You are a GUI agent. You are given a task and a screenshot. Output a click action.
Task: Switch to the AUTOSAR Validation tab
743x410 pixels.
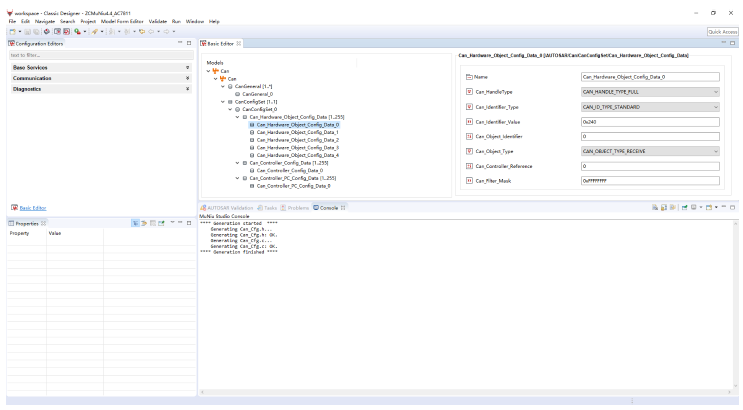(x=227, y=208)
